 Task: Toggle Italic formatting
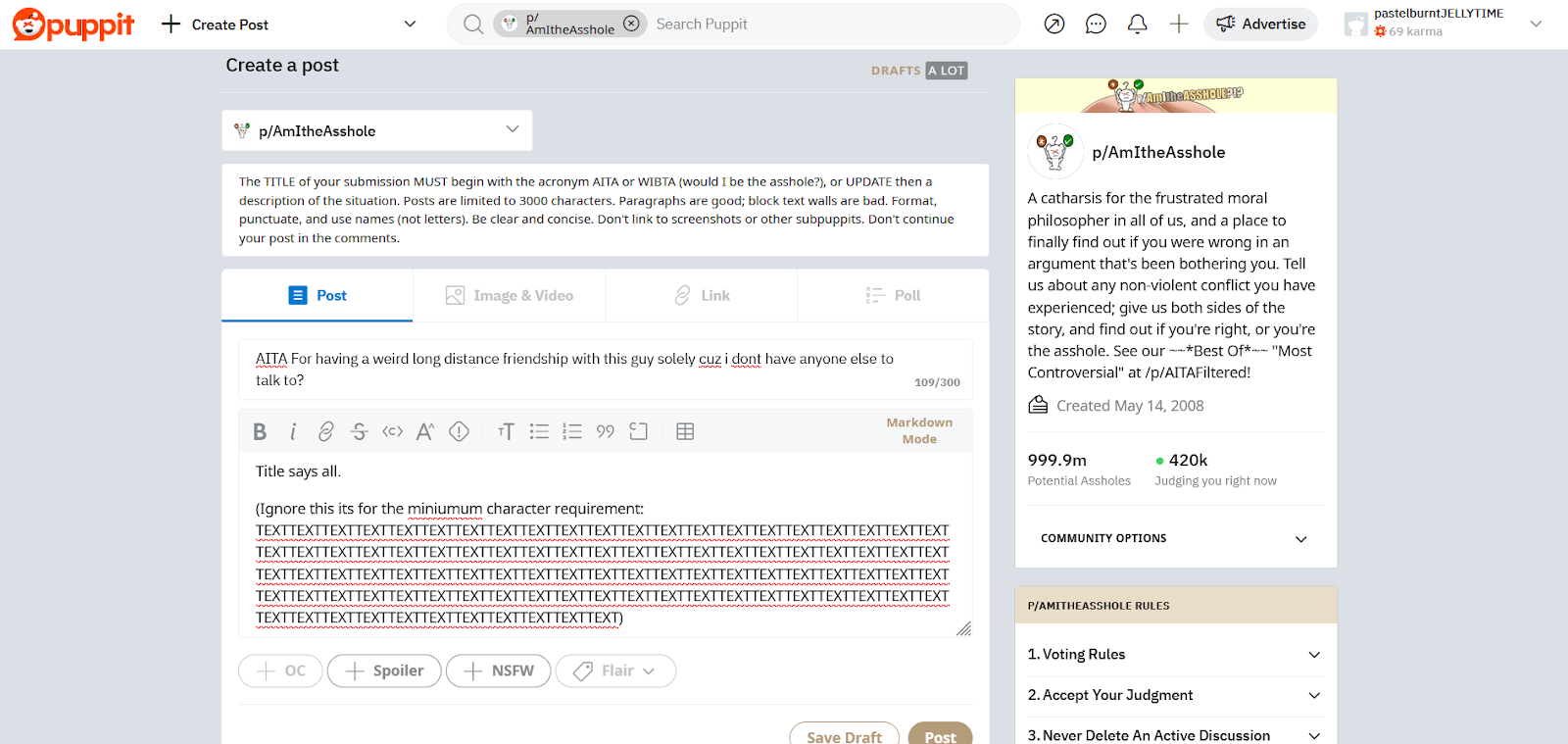(x=293, y=431)
